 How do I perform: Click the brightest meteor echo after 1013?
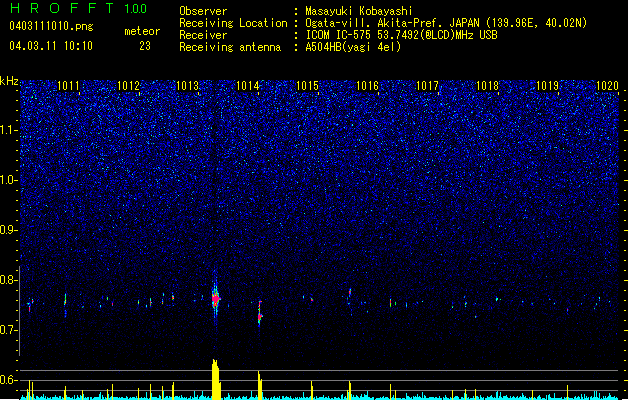pos(216,299)
